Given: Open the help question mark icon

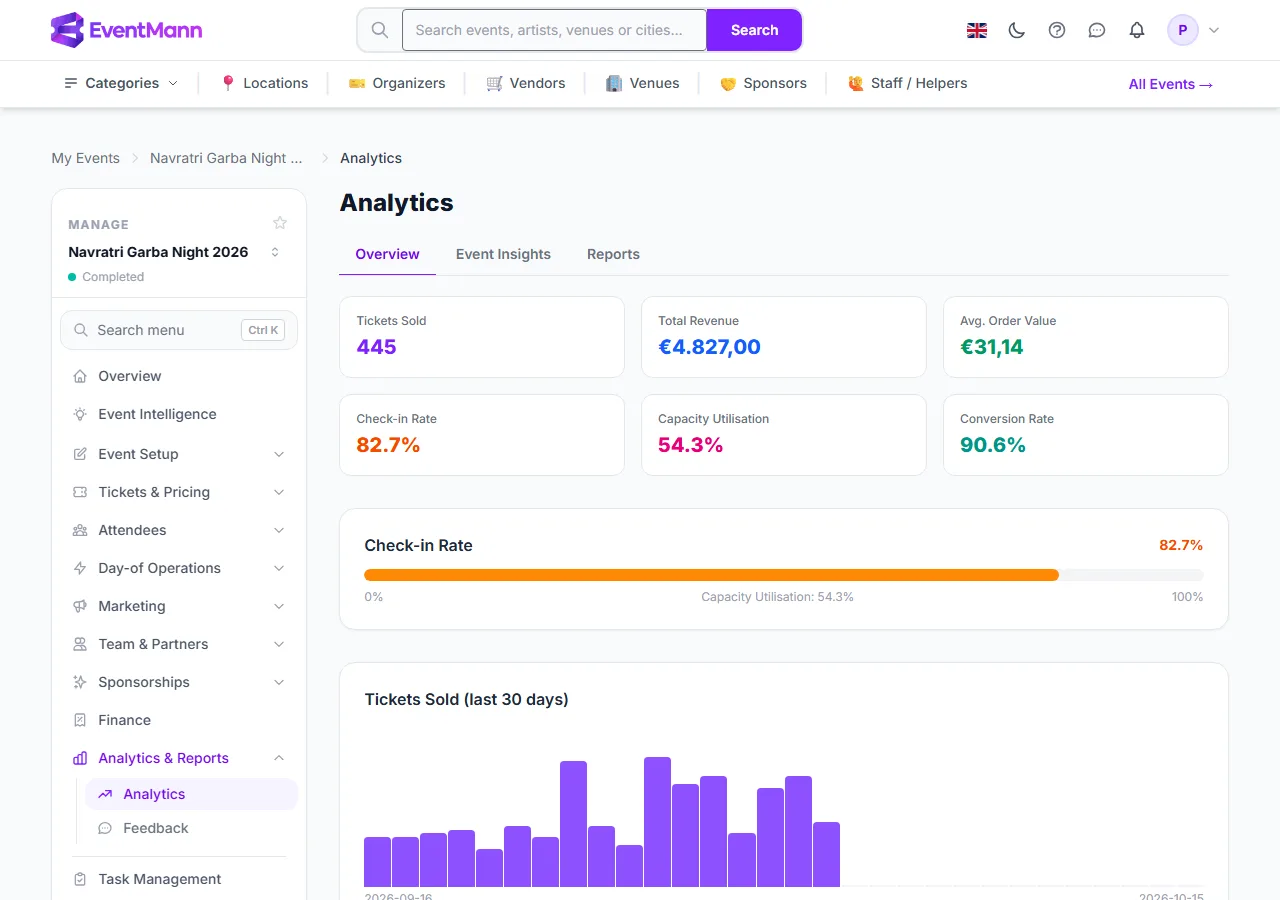Looking at the screenshot, I should pyautogui.click(x=1057, y=30).
